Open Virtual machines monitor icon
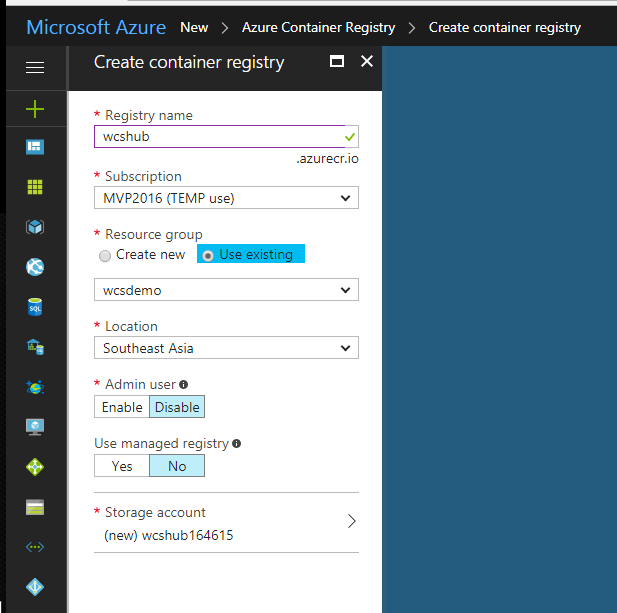617x613 pixels. pyautogui.click(x=35, y=427)
